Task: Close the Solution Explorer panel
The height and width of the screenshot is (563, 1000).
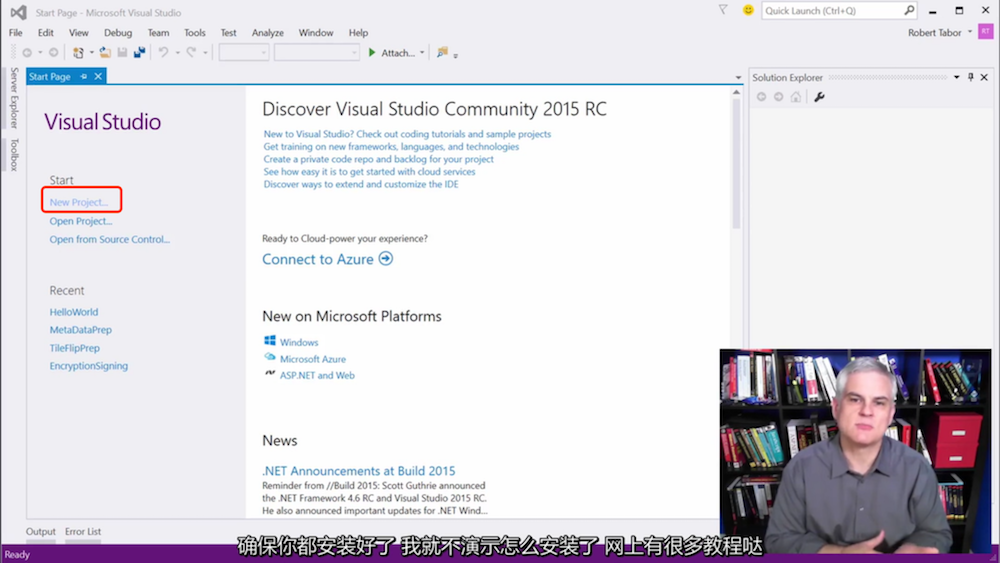Action: coord(984,77)
